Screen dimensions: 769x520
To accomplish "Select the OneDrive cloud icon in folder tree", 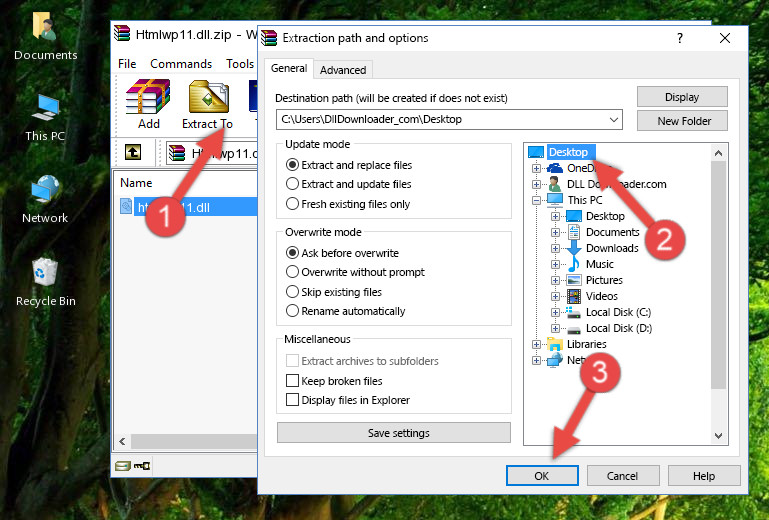I will pyautogui.click(x=555, y=168).
